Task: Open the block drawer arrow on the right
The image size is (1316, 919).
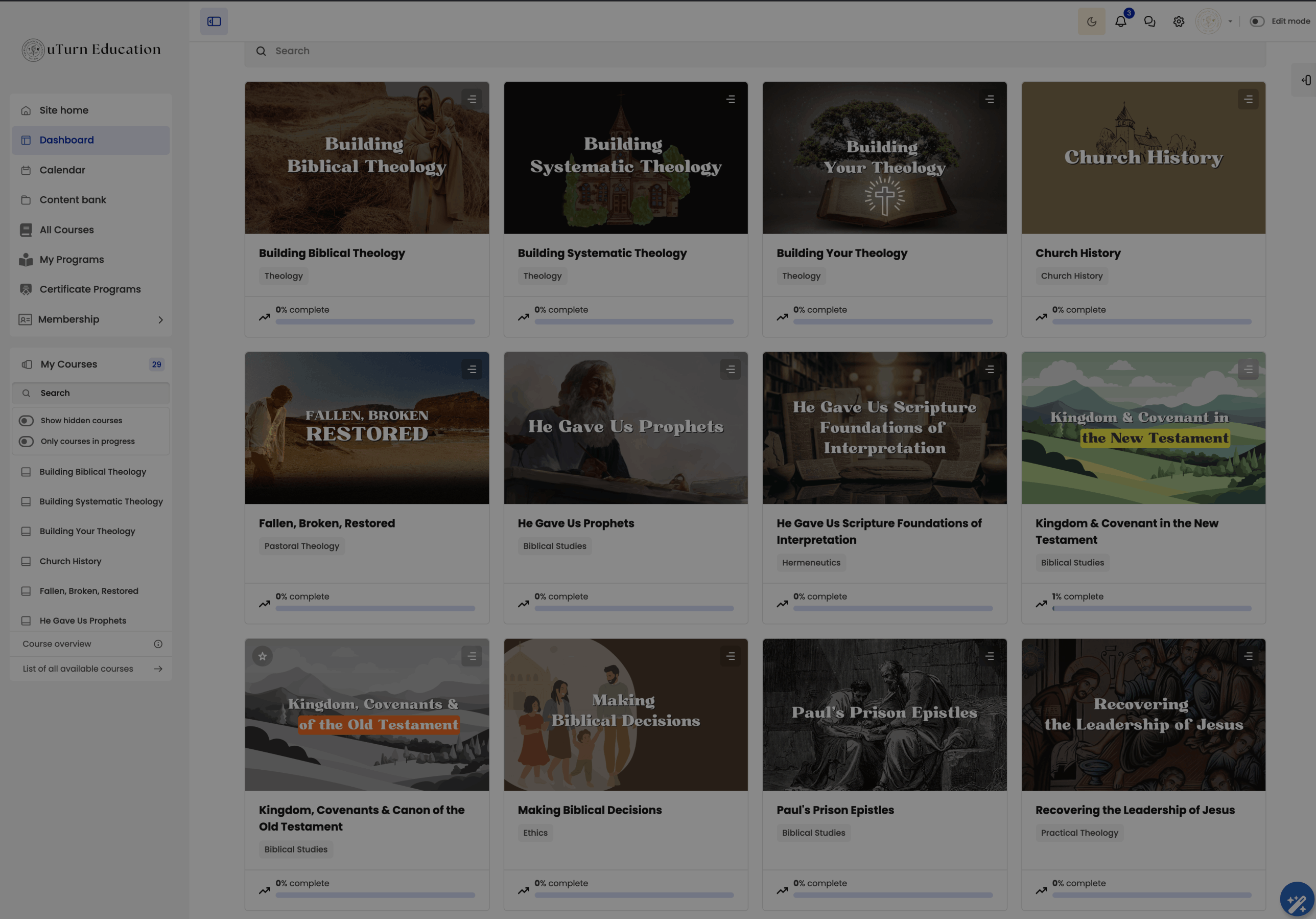Action: [x=1307, y=80]
